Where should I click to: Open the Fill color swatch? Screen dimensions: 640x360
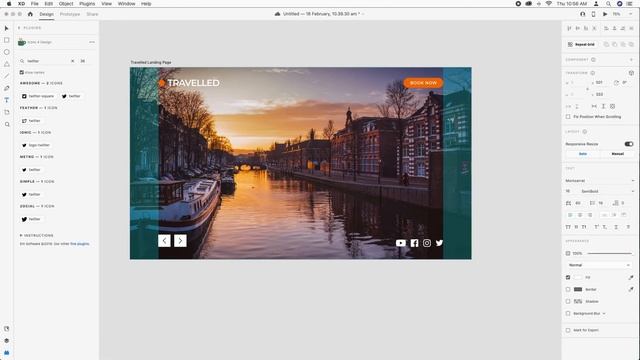point(578,278)
